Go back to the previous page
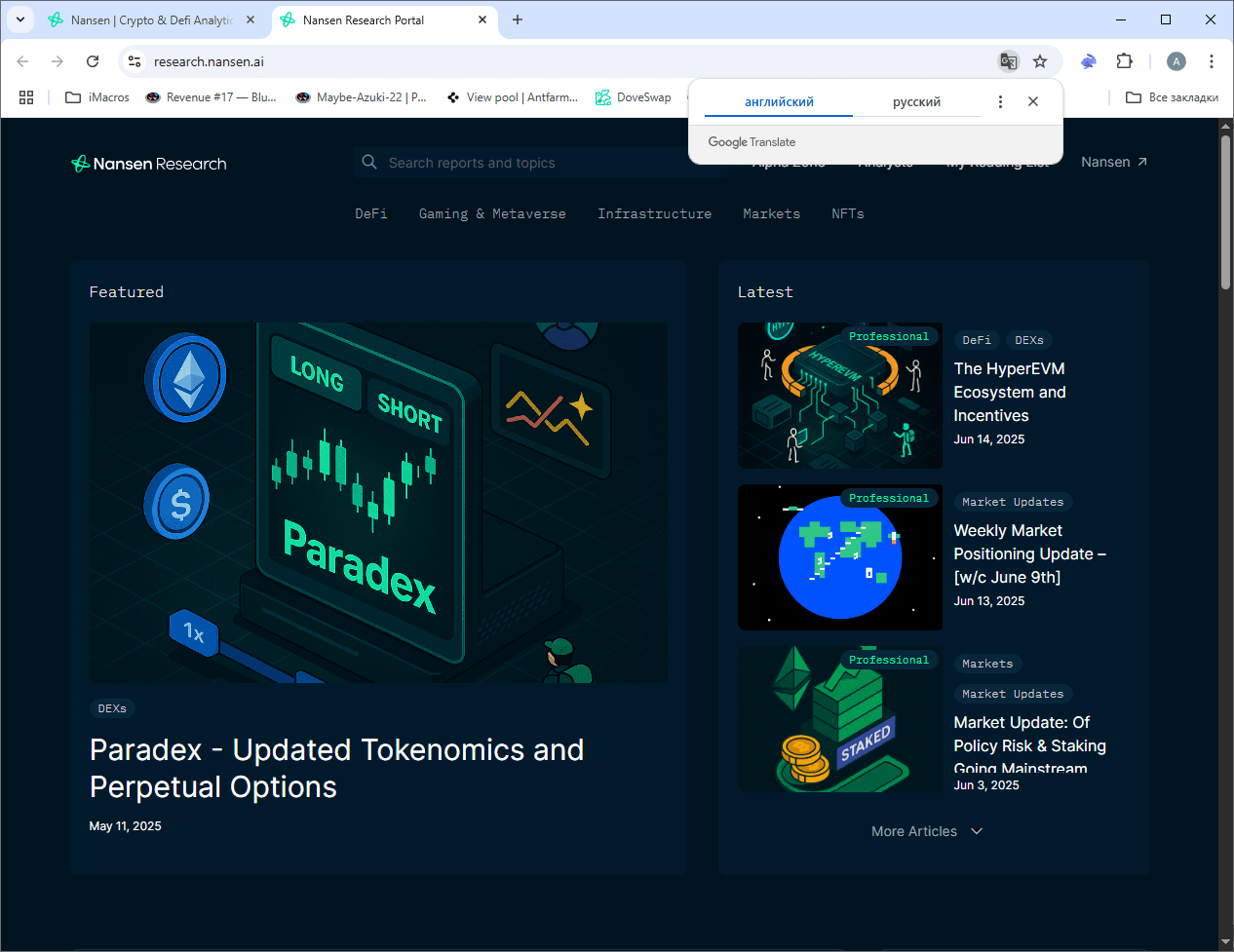 coord(22,61)
